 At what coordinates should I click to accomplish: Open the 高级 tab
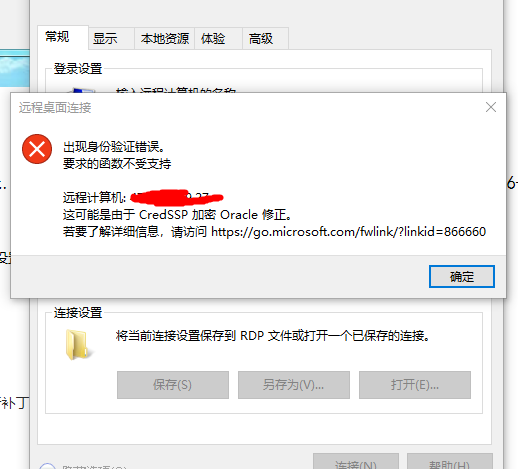[x=261, y=39]
